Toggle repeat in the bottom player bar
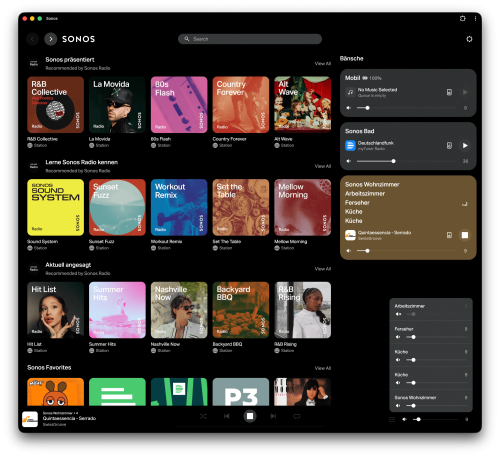The image size is (500, 457). (x=297, y=416)
